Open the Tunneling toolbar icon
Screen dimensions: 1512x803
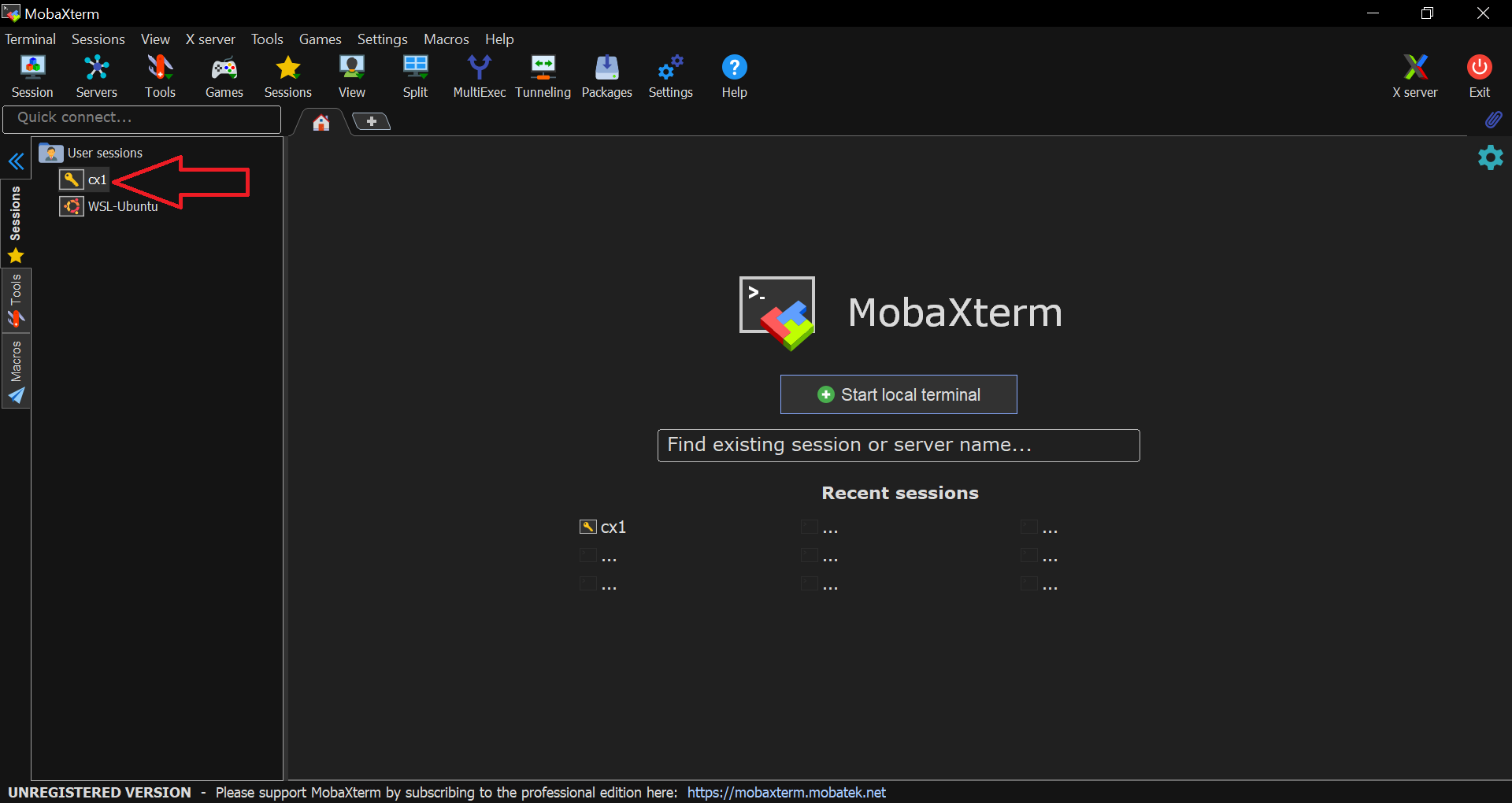click(x=543, y=76)
